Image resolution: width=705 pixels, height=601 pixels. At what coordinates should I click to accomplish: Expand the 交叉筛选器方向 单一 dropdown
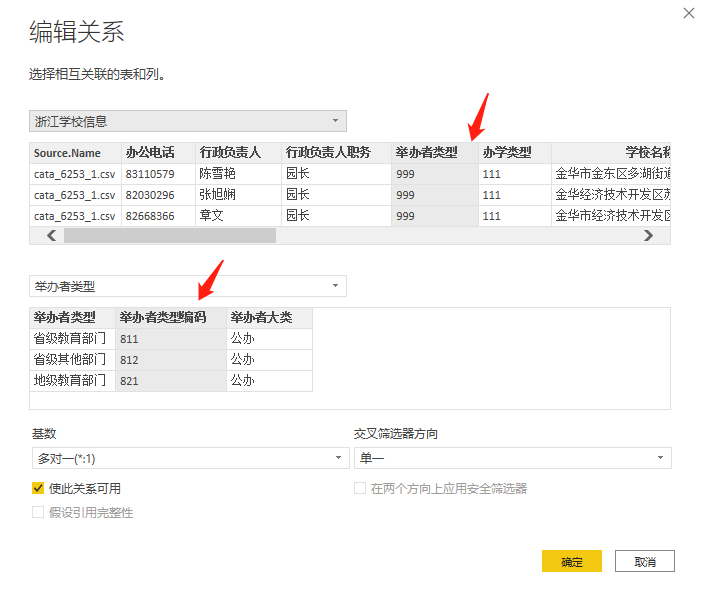click(x=512, y=458)
